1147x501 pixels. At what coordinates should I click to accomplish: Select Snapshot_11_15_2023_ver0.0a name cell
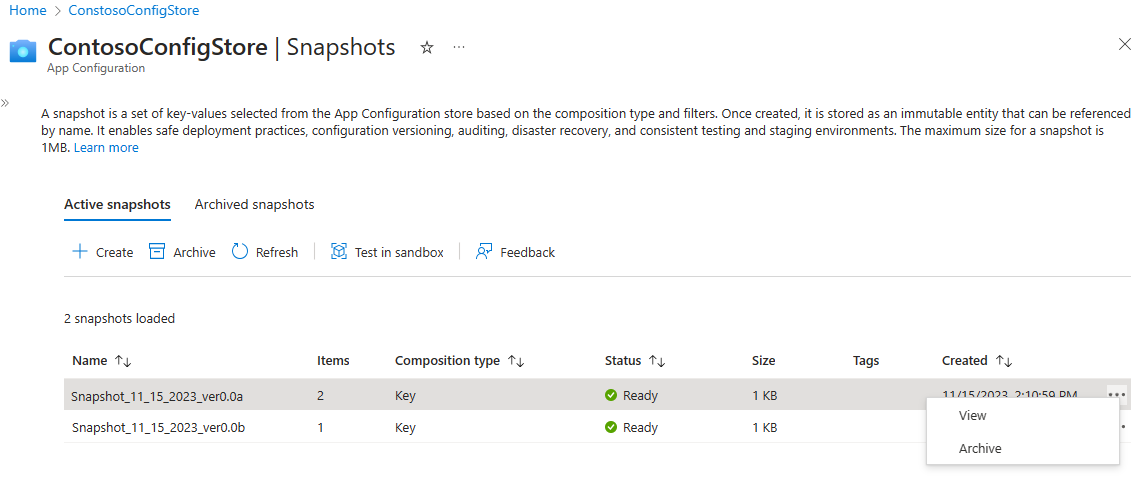[x=157, y=396]
